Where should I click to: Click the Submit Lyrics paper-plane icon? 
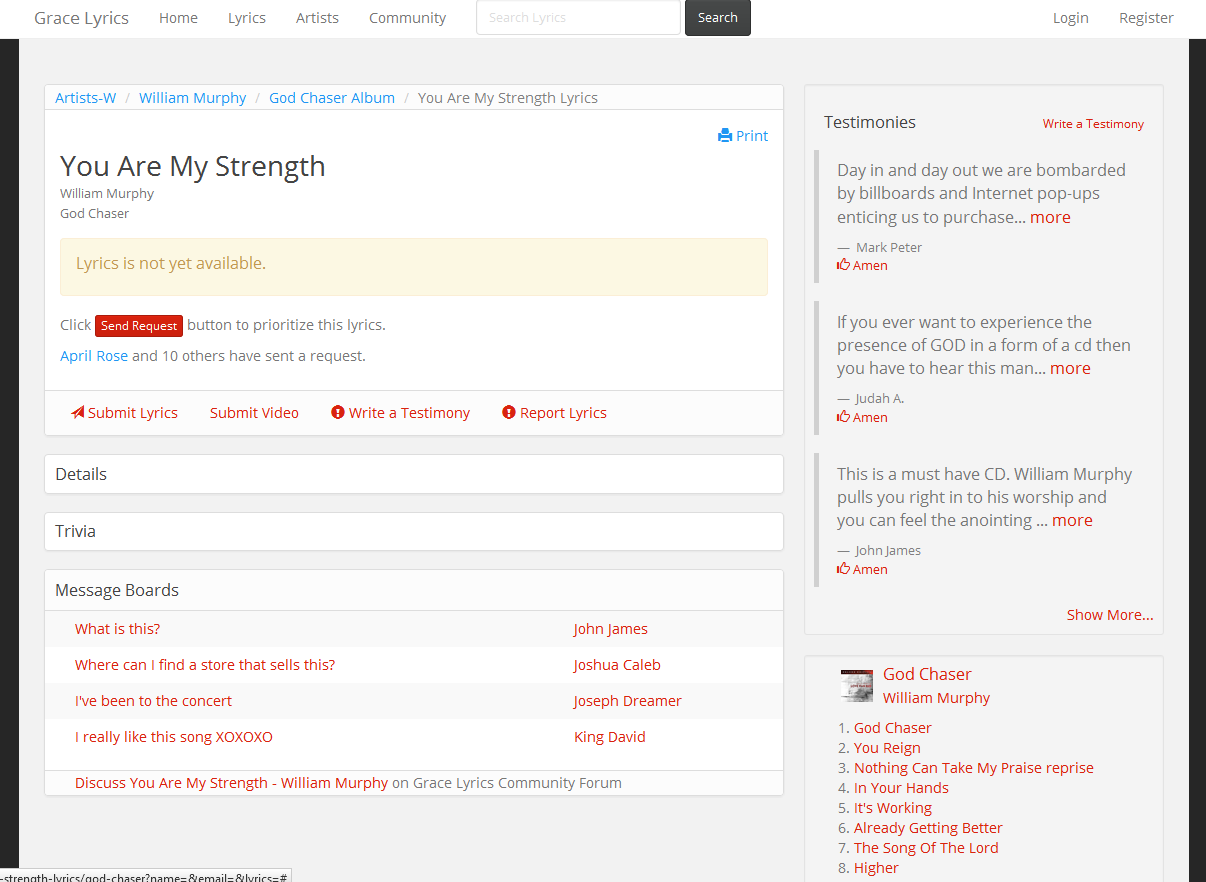pos(77,413)
